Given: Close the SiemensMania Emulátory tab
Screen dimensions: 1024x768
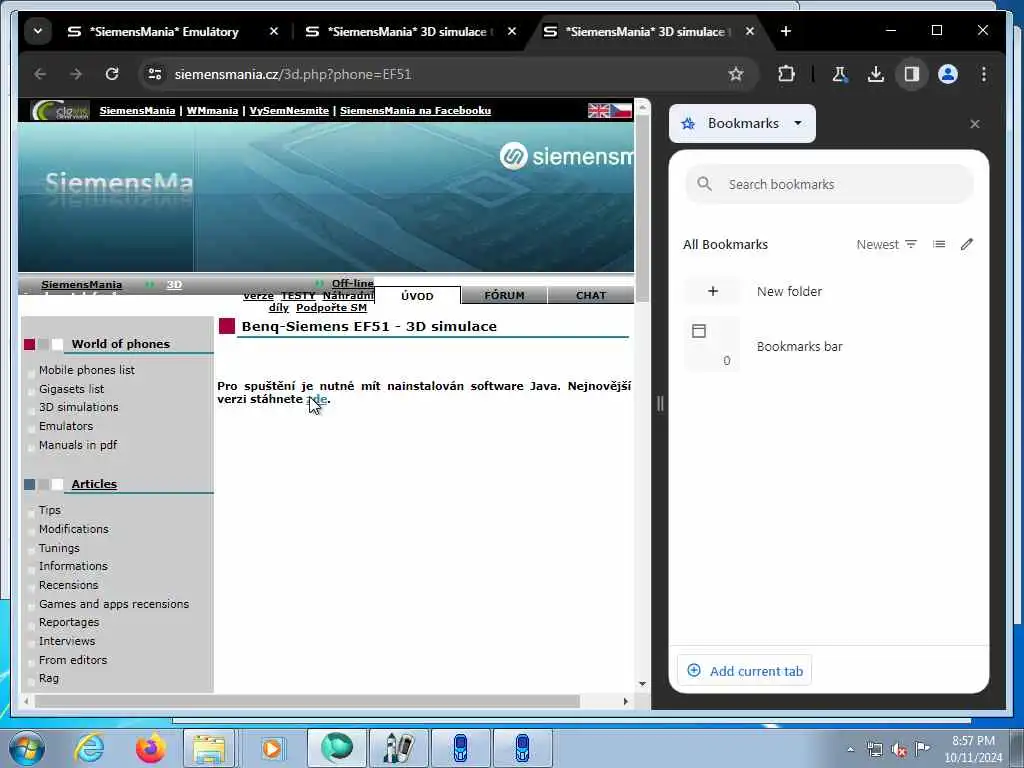Looking at the screenshot, I should [274, 31].
